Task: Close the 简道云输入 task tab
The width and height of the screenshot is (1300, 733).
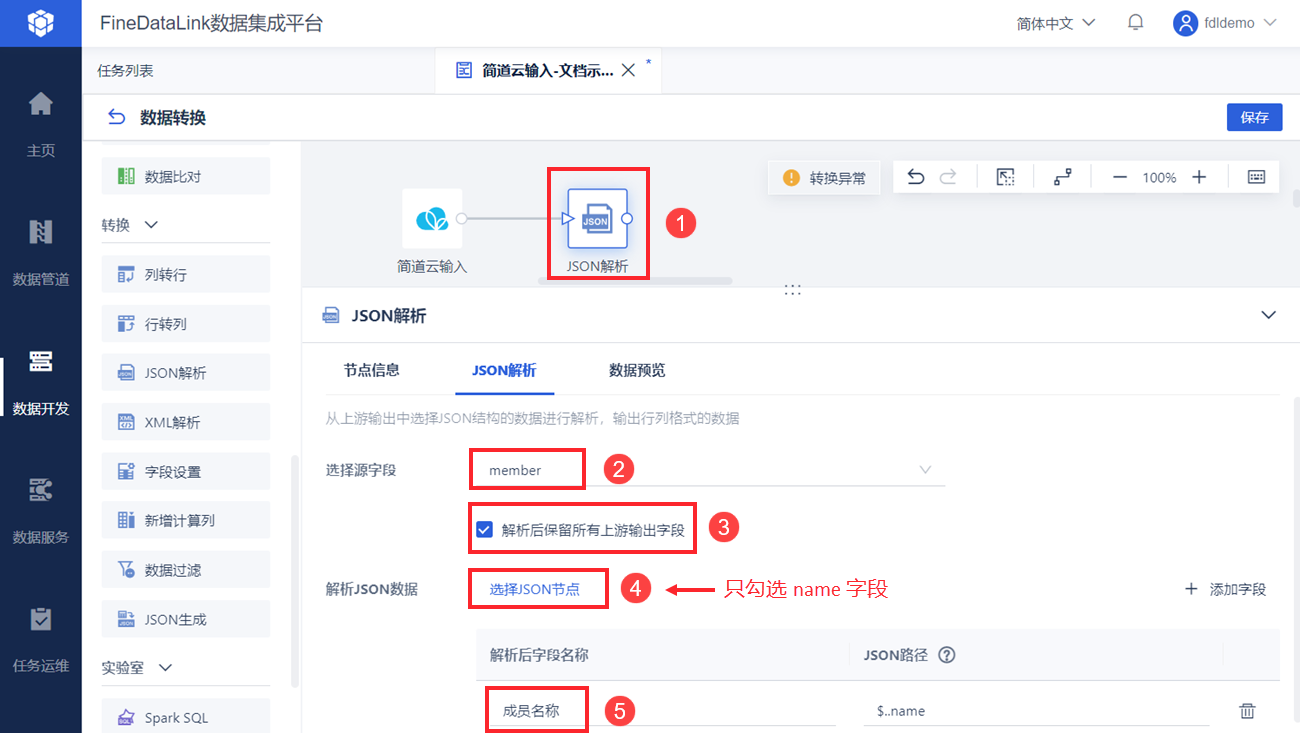Action: [x=629, y=70]
